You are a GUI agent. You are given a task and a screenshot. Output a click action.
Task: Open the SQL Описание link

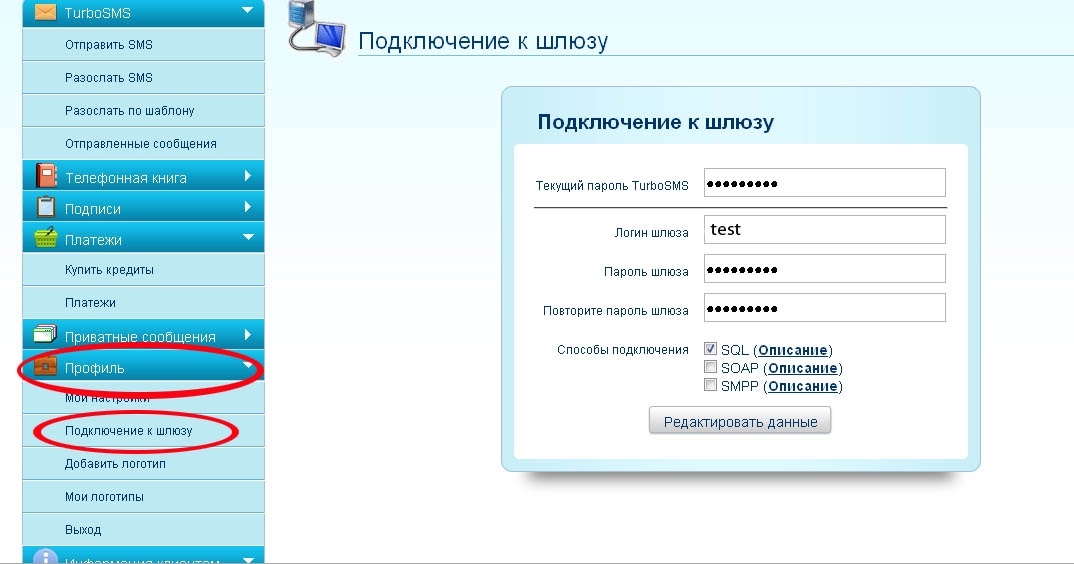point(793,350)
